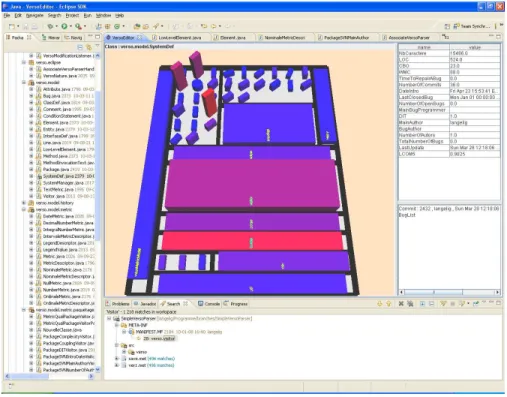Click the Package Explorer horizontal scrollbar
This screenshot has width=507, height=397.
pos(49,376)
